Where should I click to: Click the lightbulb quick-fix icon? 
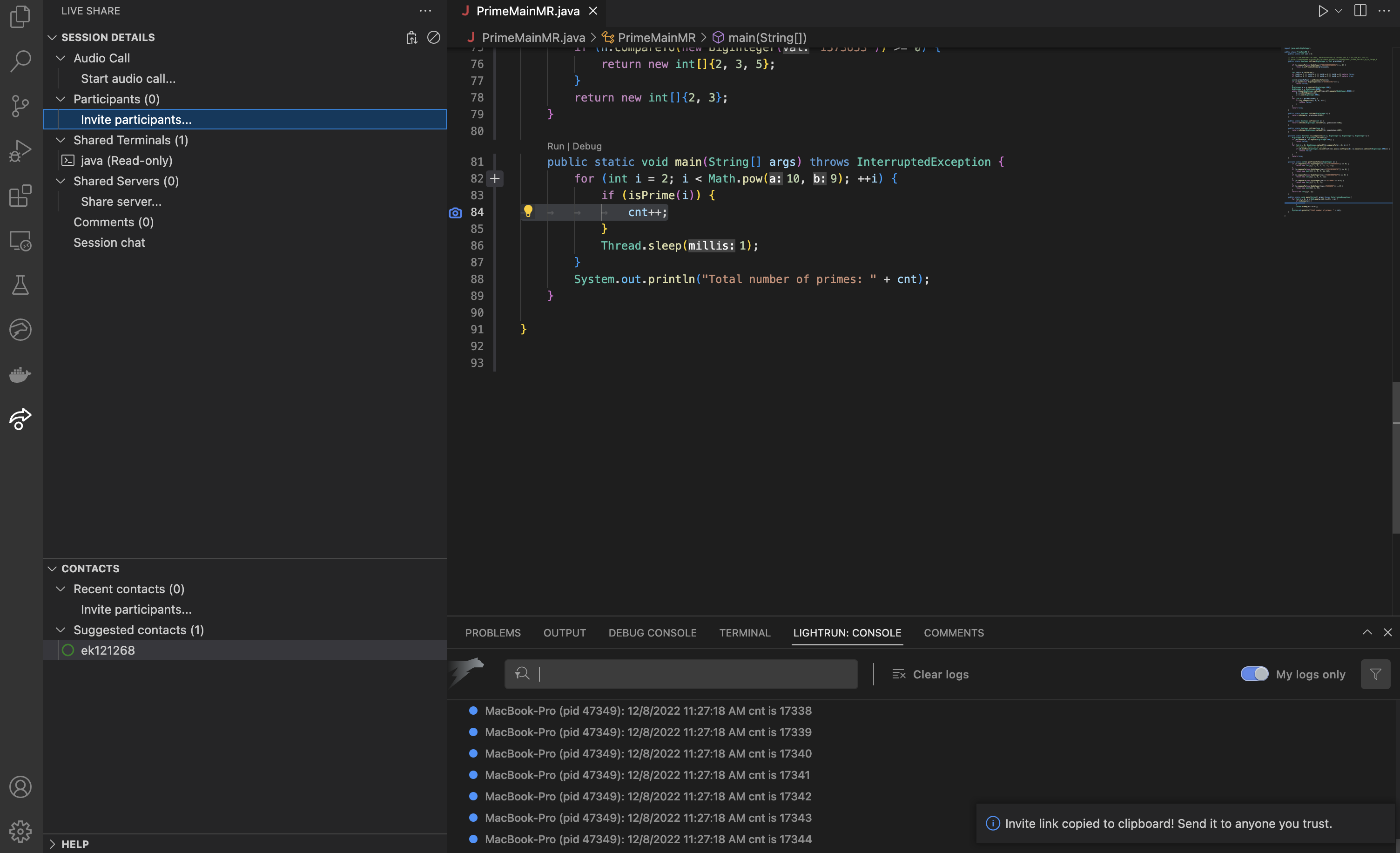click(x=528, y=211)
